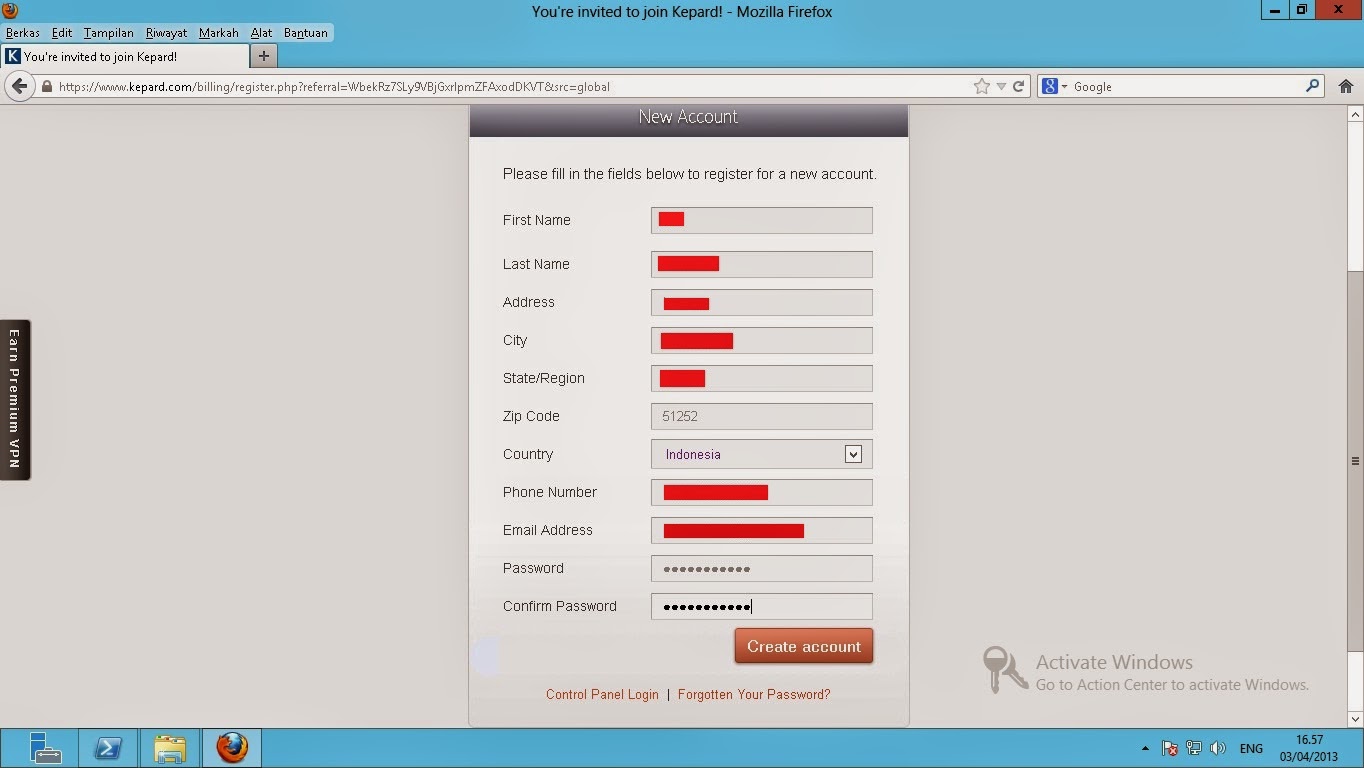Open the Edit menu
The image size is (1364, 768).
click(62, 33)
